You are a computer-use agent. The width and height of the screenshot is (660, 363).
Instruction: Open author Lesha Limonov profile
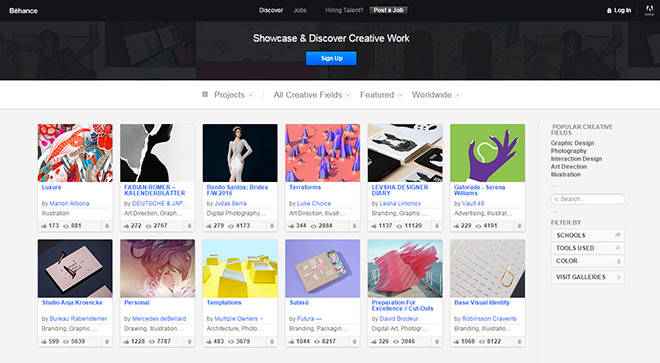point(400,203)
